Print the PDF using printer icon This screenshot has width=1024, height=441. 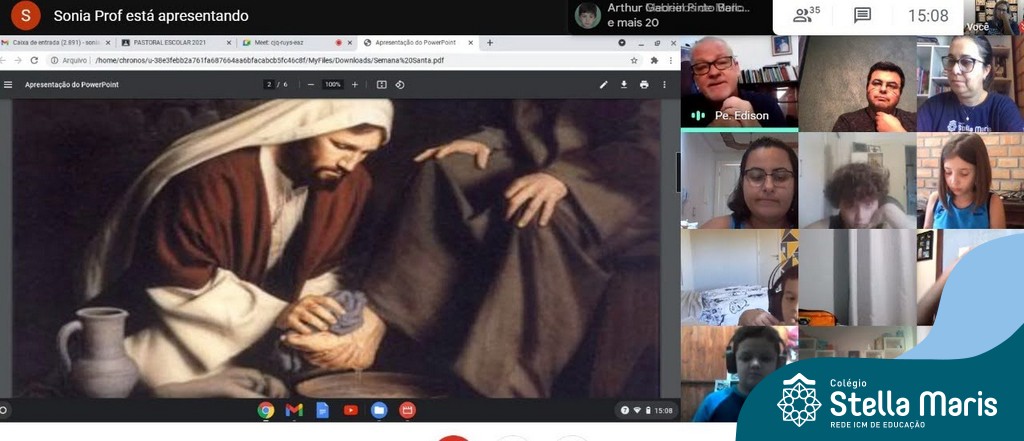click(644, 85)
